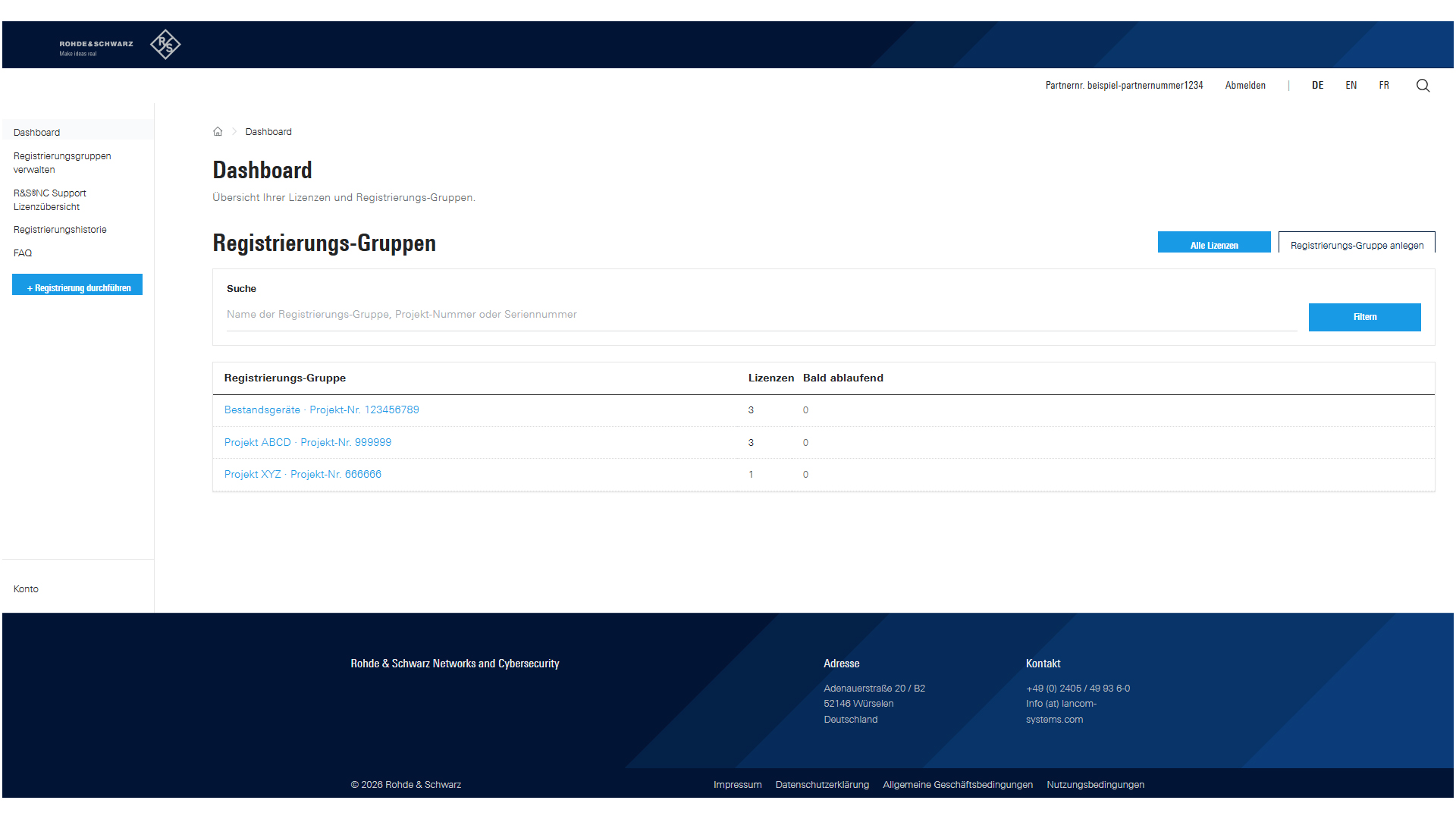Viewport: 1456px width, 819px height.
Task: Click Abmelden to log out
Action: click(1245, 86)
